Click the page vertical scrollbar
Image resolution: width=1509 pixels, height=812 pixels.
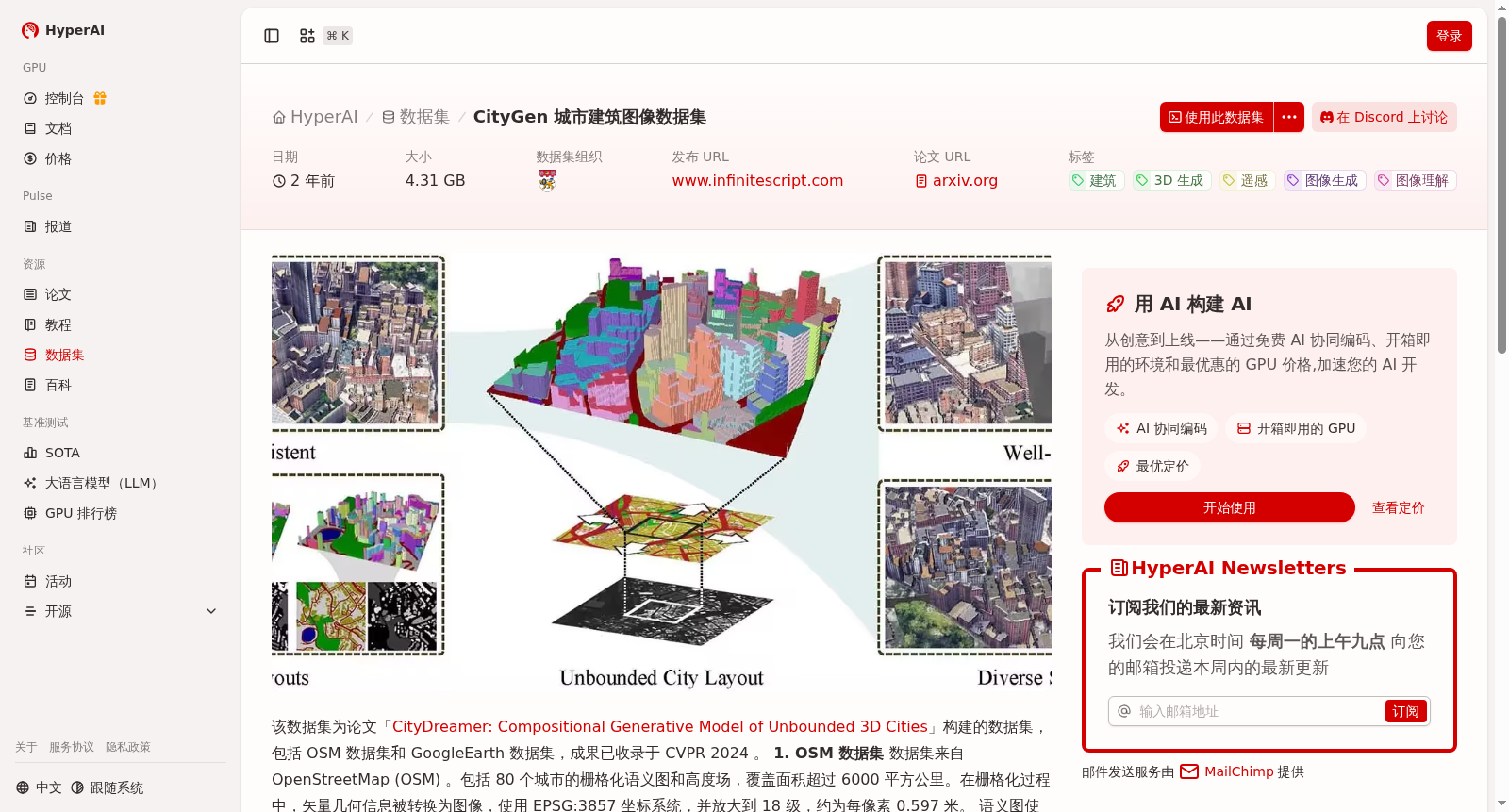1501,184
